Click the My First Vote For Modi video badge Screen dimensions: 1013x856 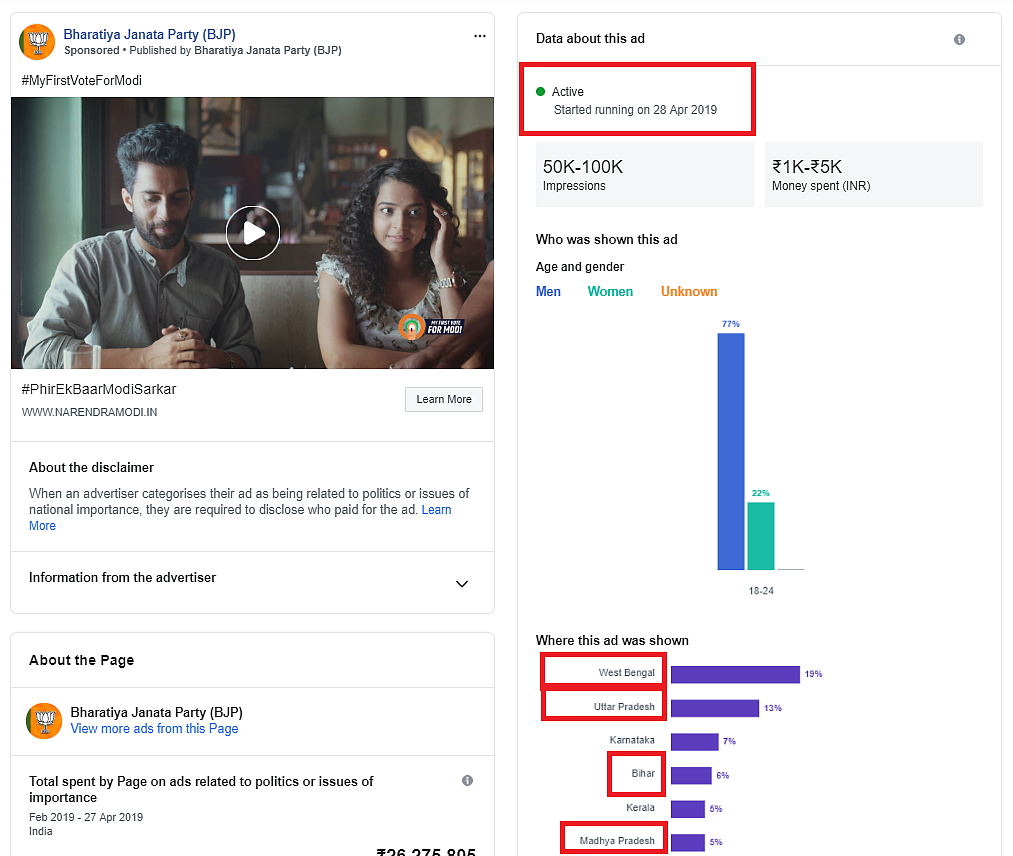pyautogui.click(x=431, y=327)
